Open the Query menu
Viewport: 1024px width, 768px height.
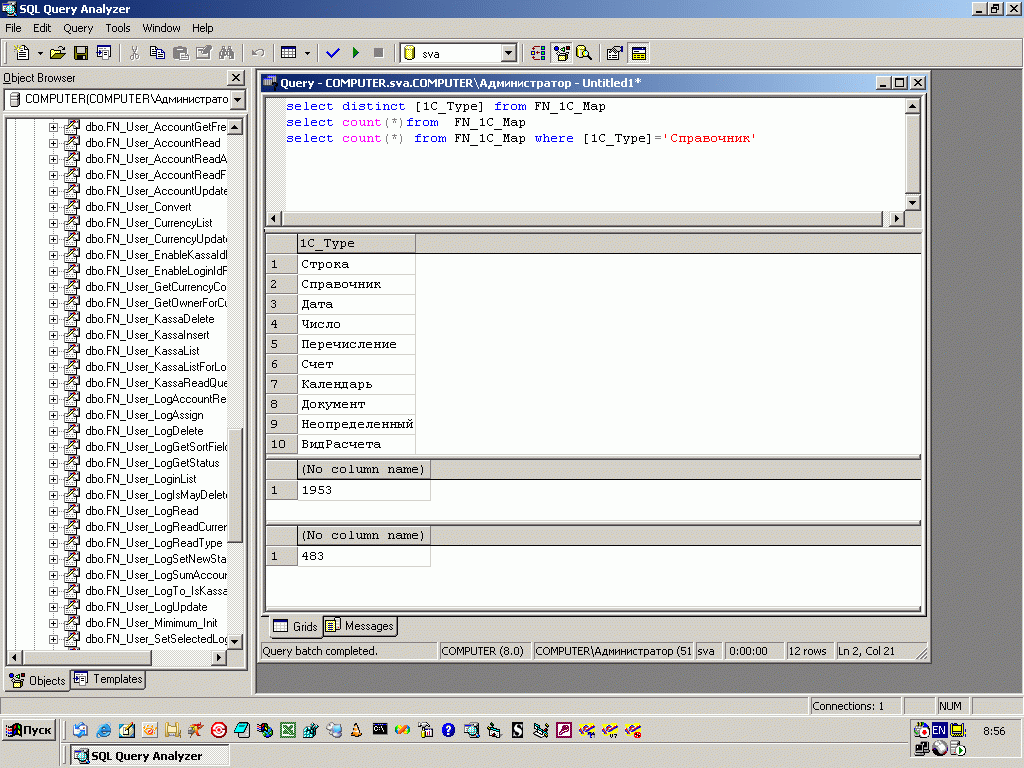(x=78, y=28)
